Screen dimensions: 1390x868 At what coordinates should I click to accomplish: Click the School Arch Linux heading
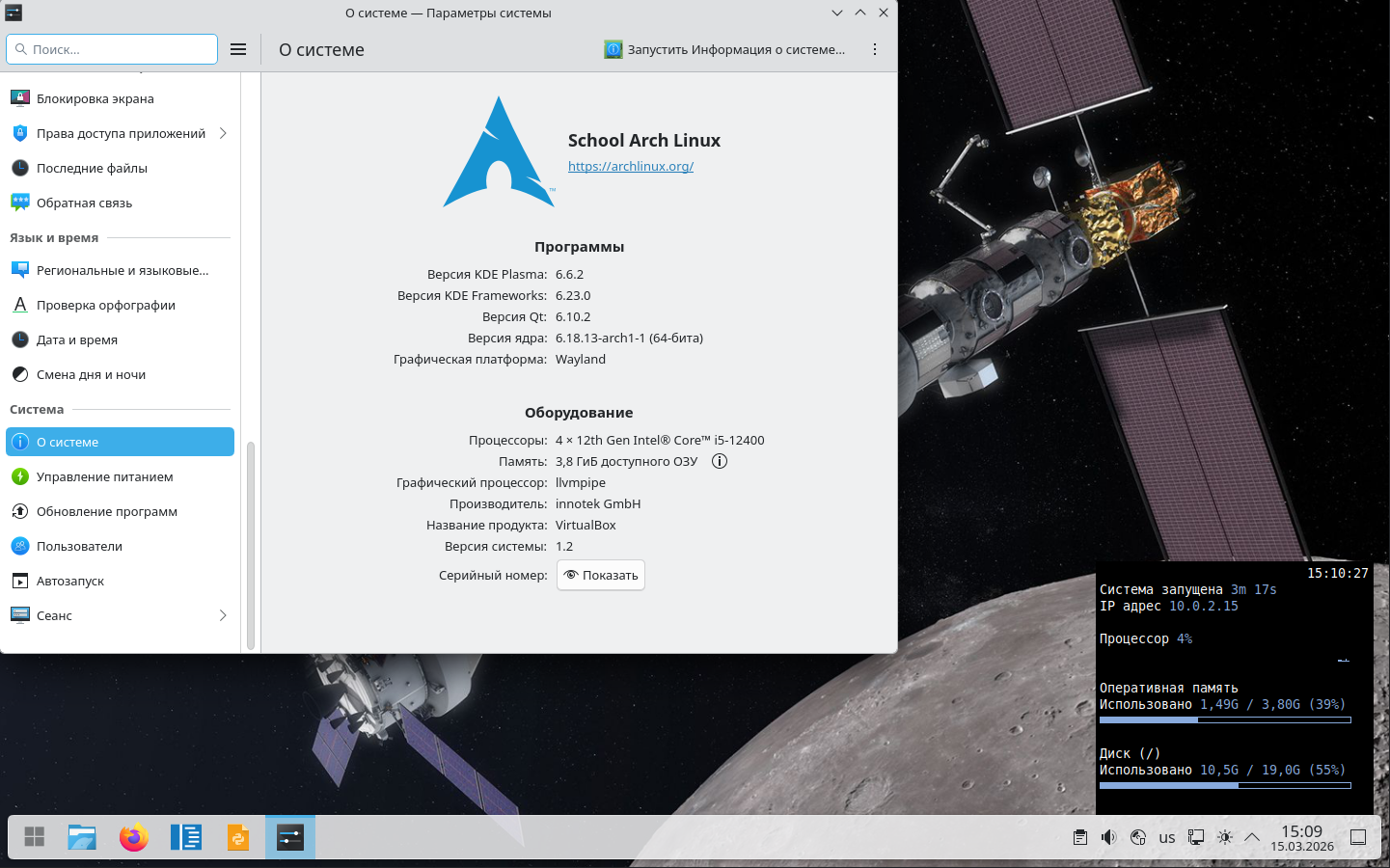(644, 140)
